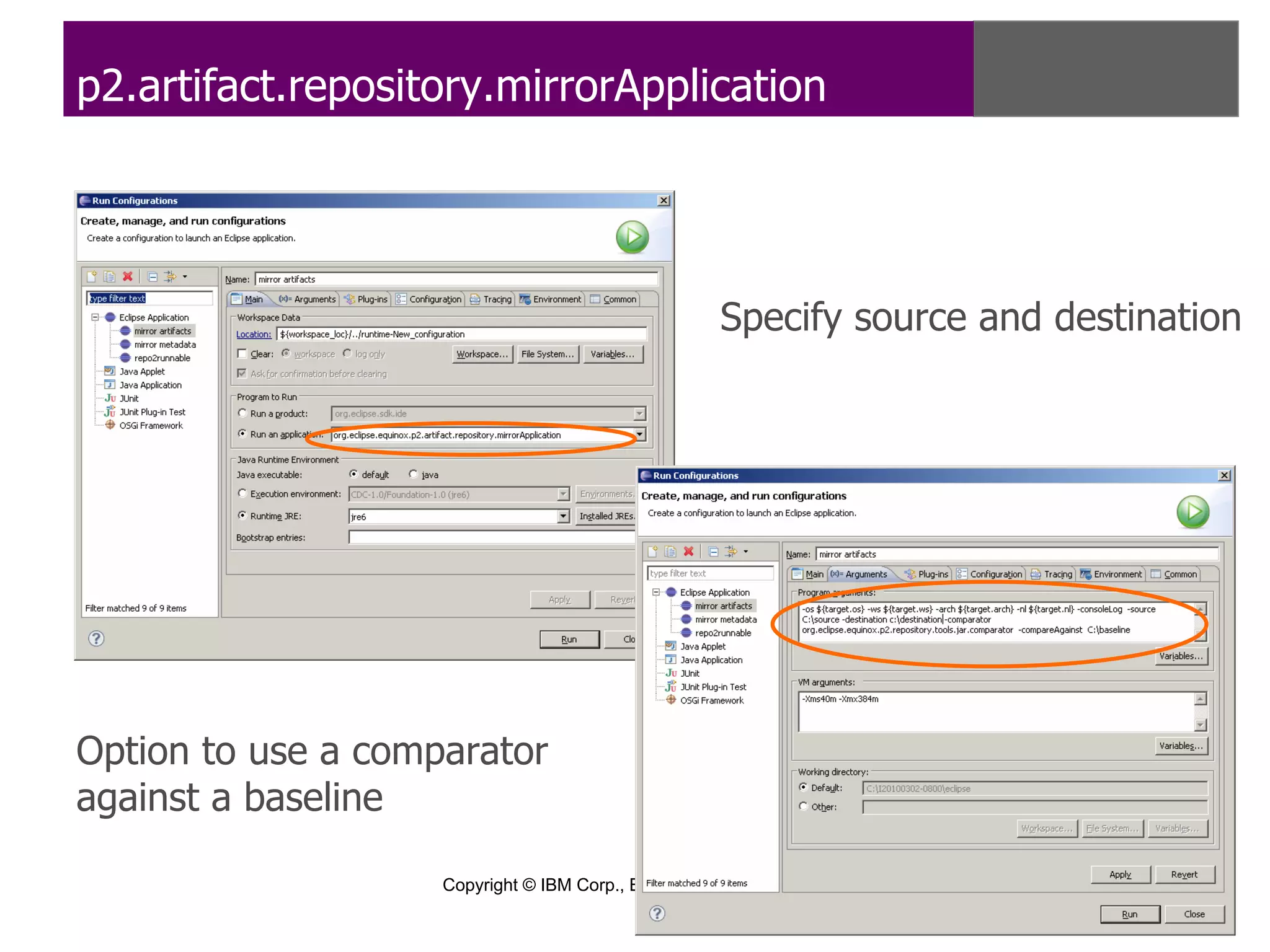
Task: Open Tracing tab in right dialog
Action: (x=1052, y=575)
